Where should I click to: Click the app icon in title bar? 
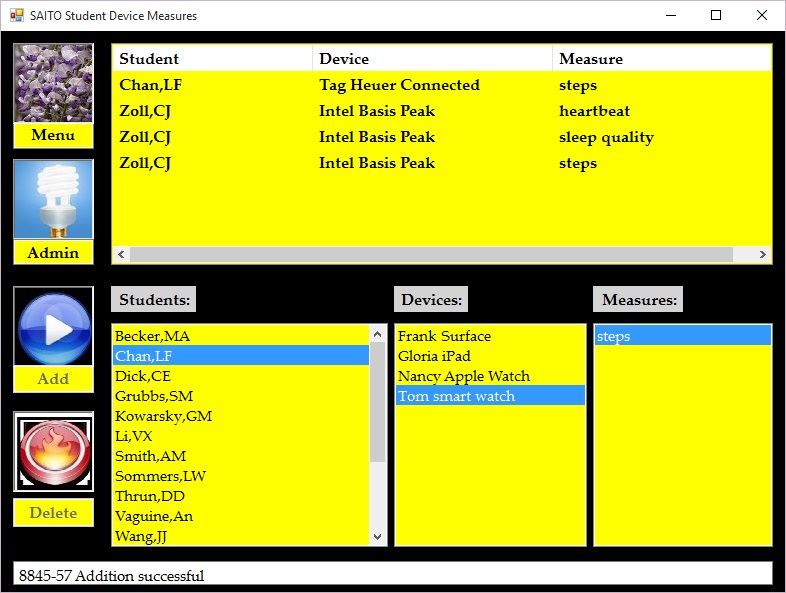click(16, 16)
